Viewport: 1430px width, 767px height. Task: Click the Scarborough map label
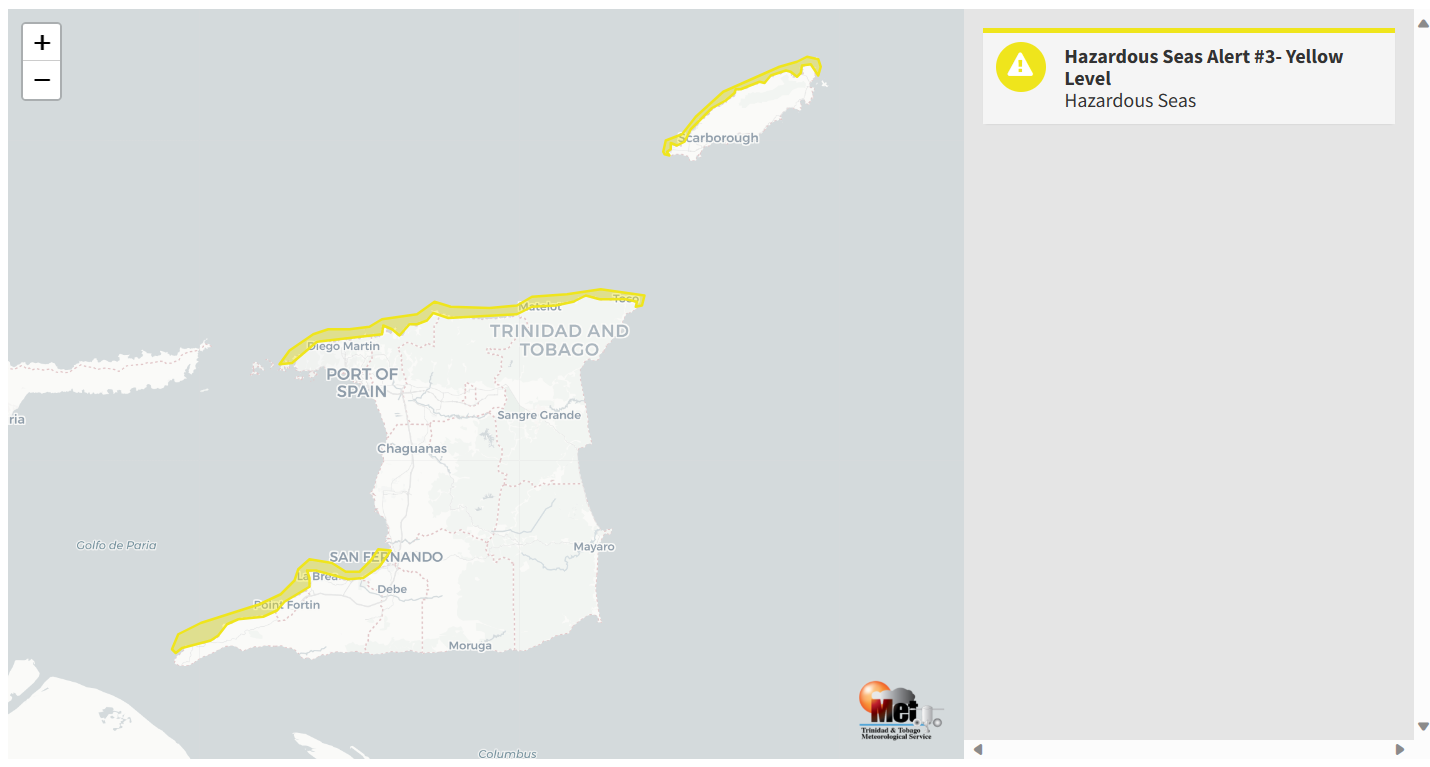718,138
